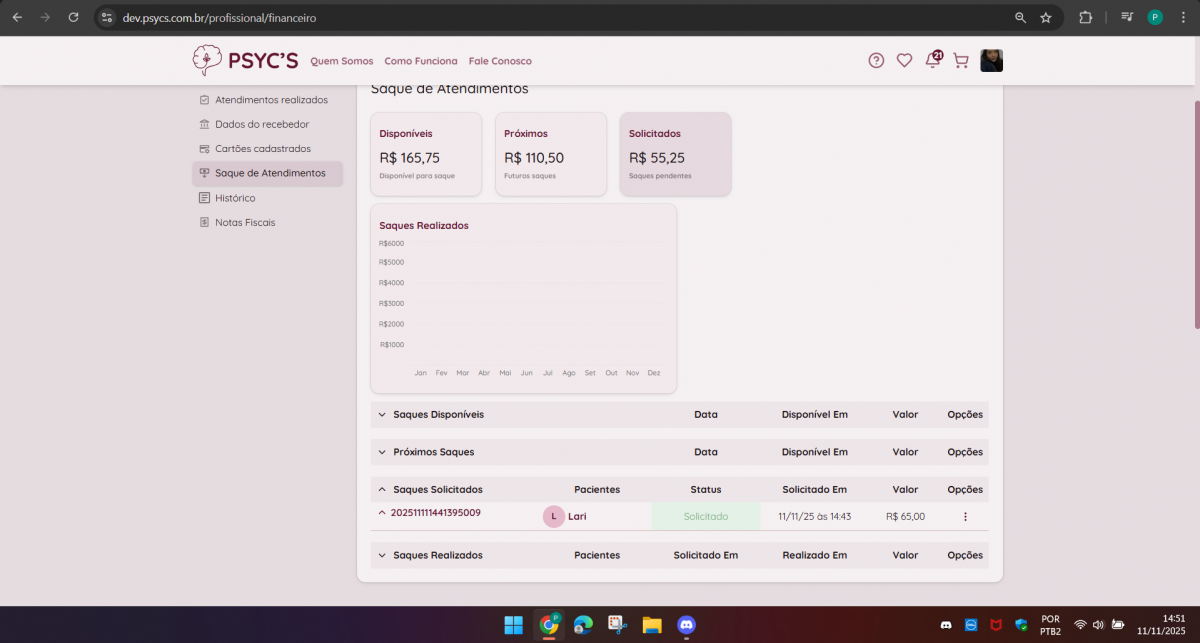1200x643 pixels.
Task: Select the Solicitados R$ 55,25 card
Action: pos(675,154)
